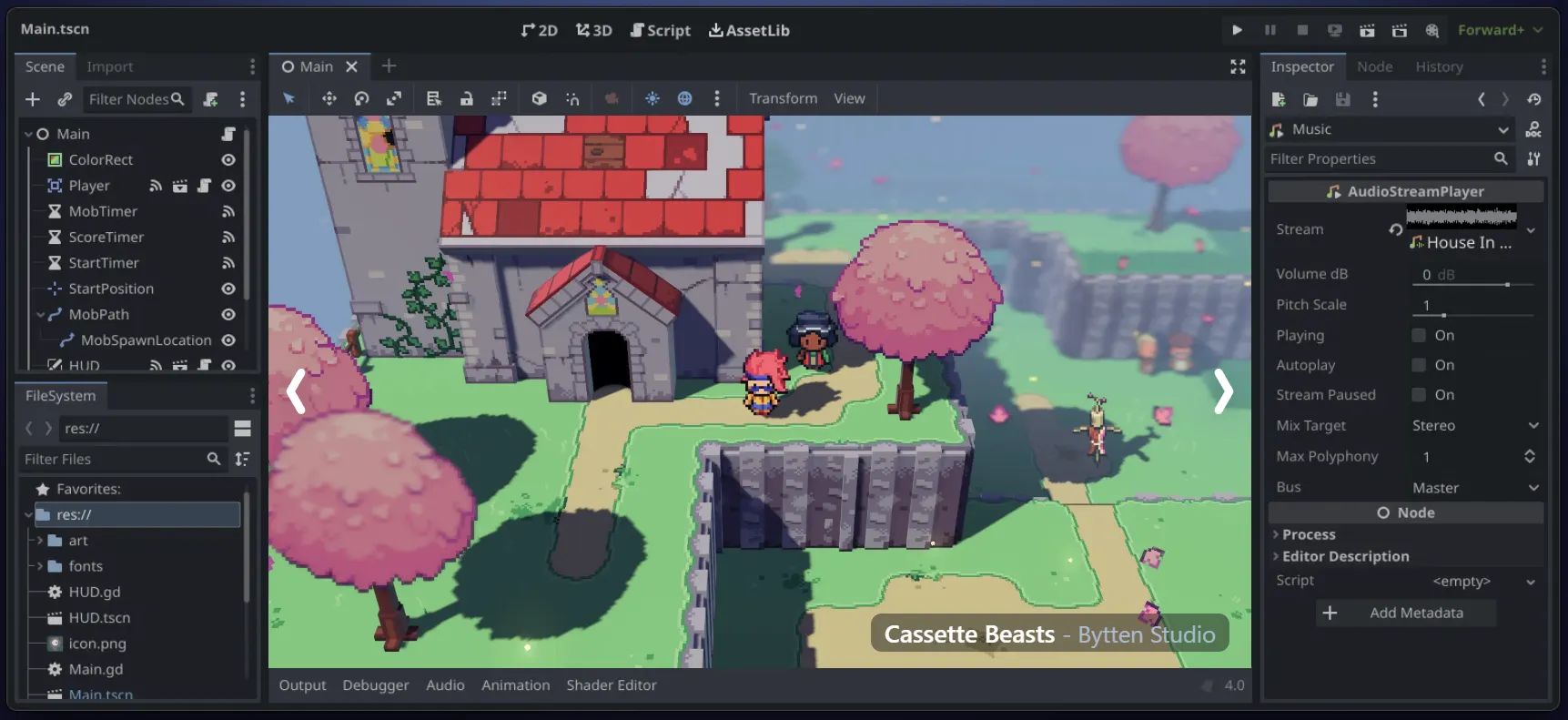Image resolution: width=1568 pixels, height=720 pixels.
Task: Open documentation for the Music node
Action: [x=1533, y=129]
